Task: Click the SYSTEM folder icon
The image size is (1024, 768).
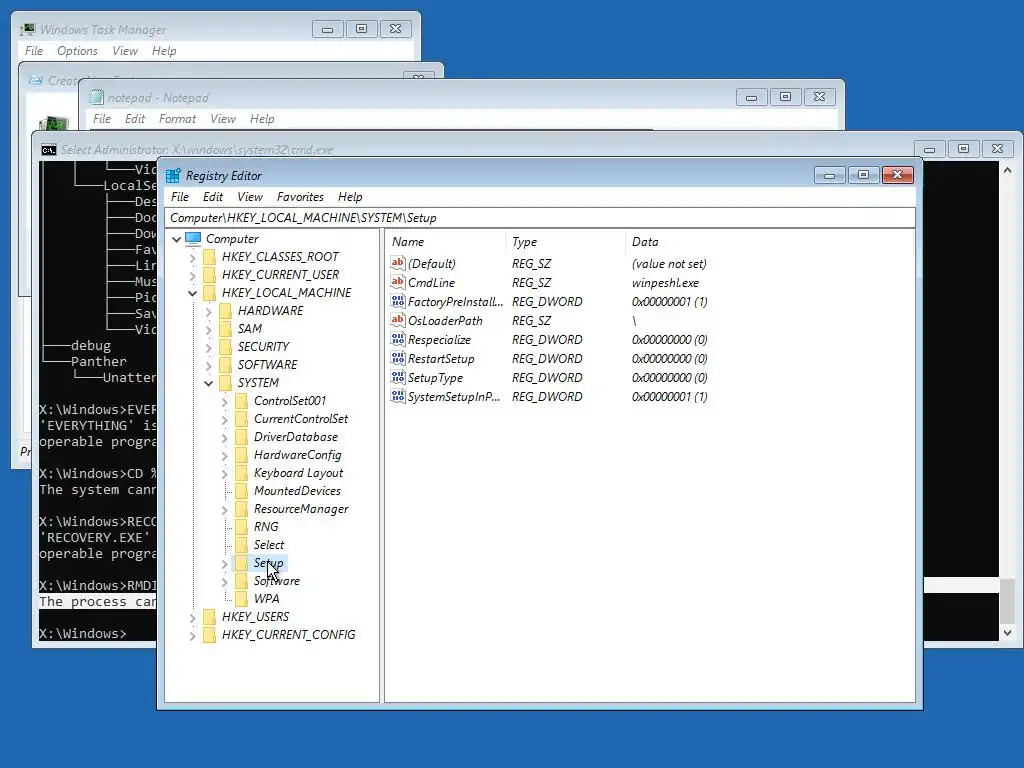Action: coord(225,383)
